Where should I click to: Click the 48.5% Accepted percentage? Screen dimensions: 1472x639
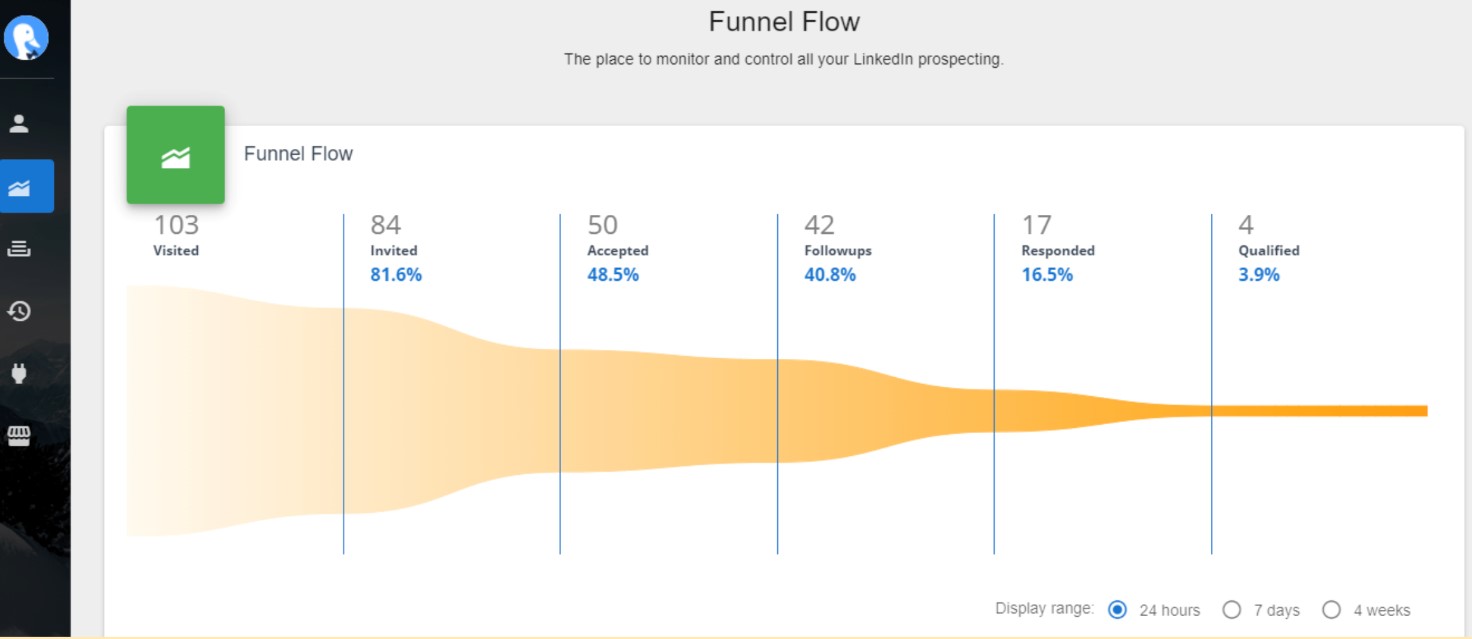pyautogui.click(x=613, y=275)
